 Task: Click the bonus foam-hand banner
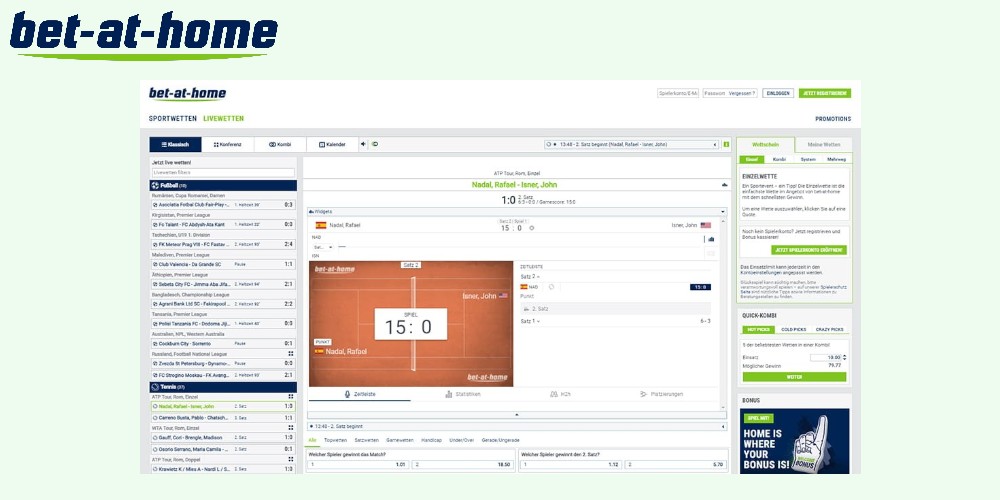795,441
